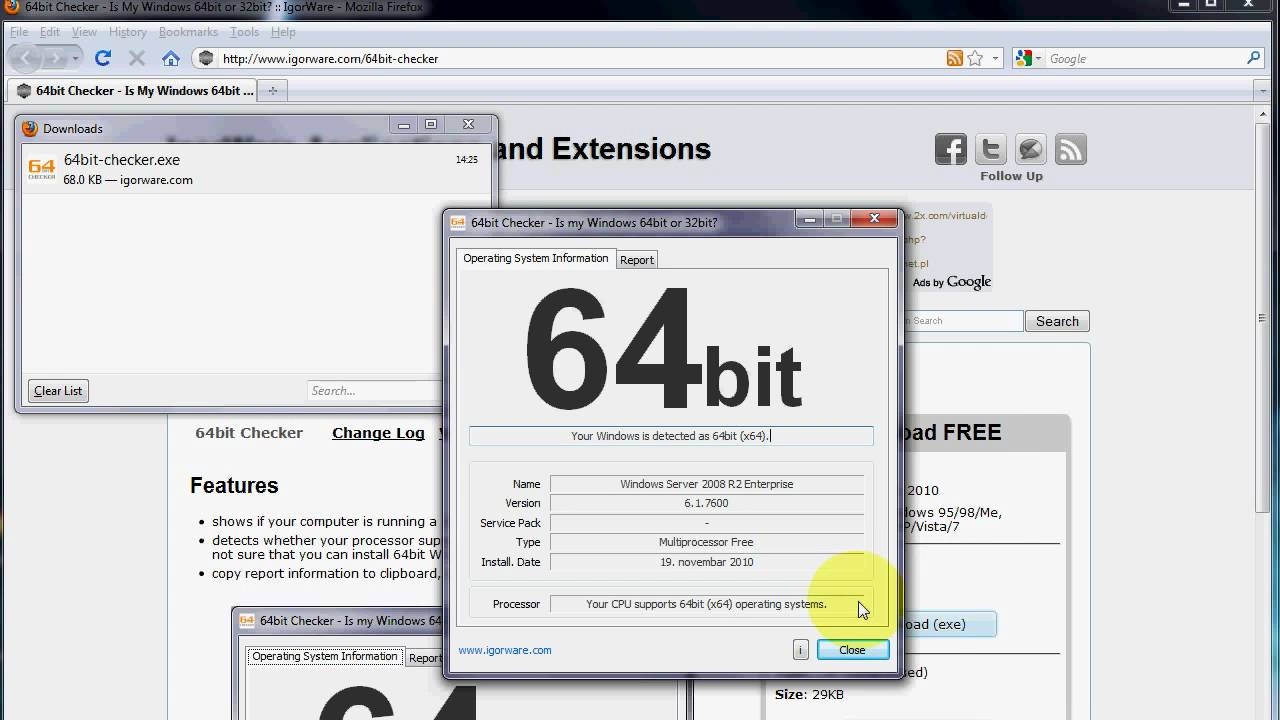The image size is (1280, 720).
Task: Subscribe via RSS icon in address bar
Action: pyautogui.click(x=955, y=58)
